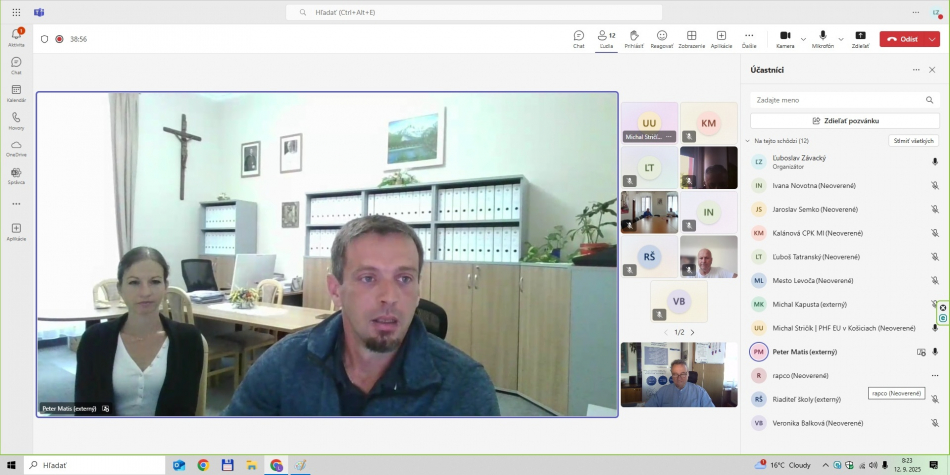The height and width of the screenshot is (475, 950).
Task: Open Hovory calls in the sidebar
Action: pos(16,120)
